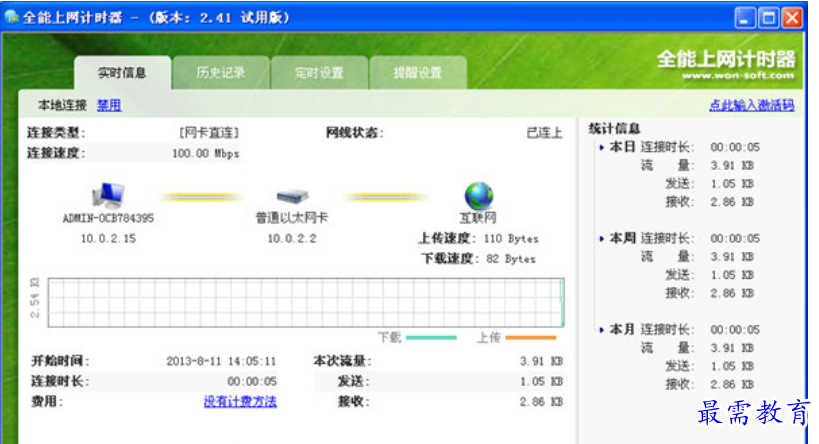This screenshot has height=444, width=819.
Task: Click the 本地连接 label
Action: click(62, 105)
